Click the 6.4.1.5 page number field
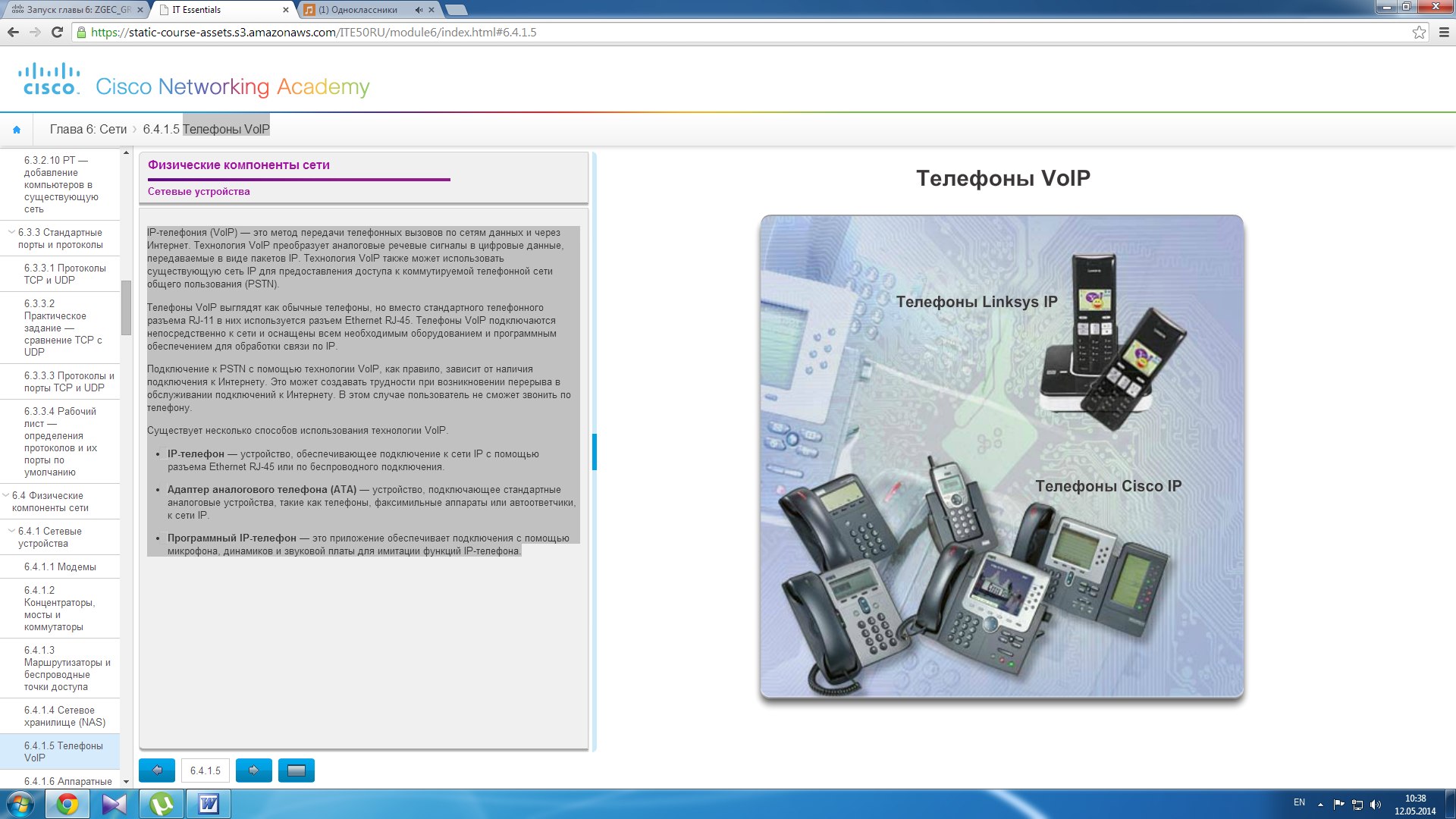The image size is (1456, 819). (206, 770)
